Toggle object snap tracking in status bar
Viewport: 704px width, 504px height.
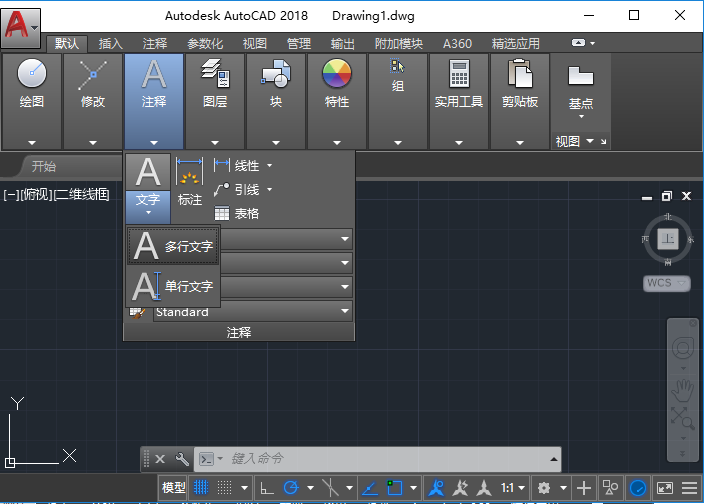[x=370, y=487]
